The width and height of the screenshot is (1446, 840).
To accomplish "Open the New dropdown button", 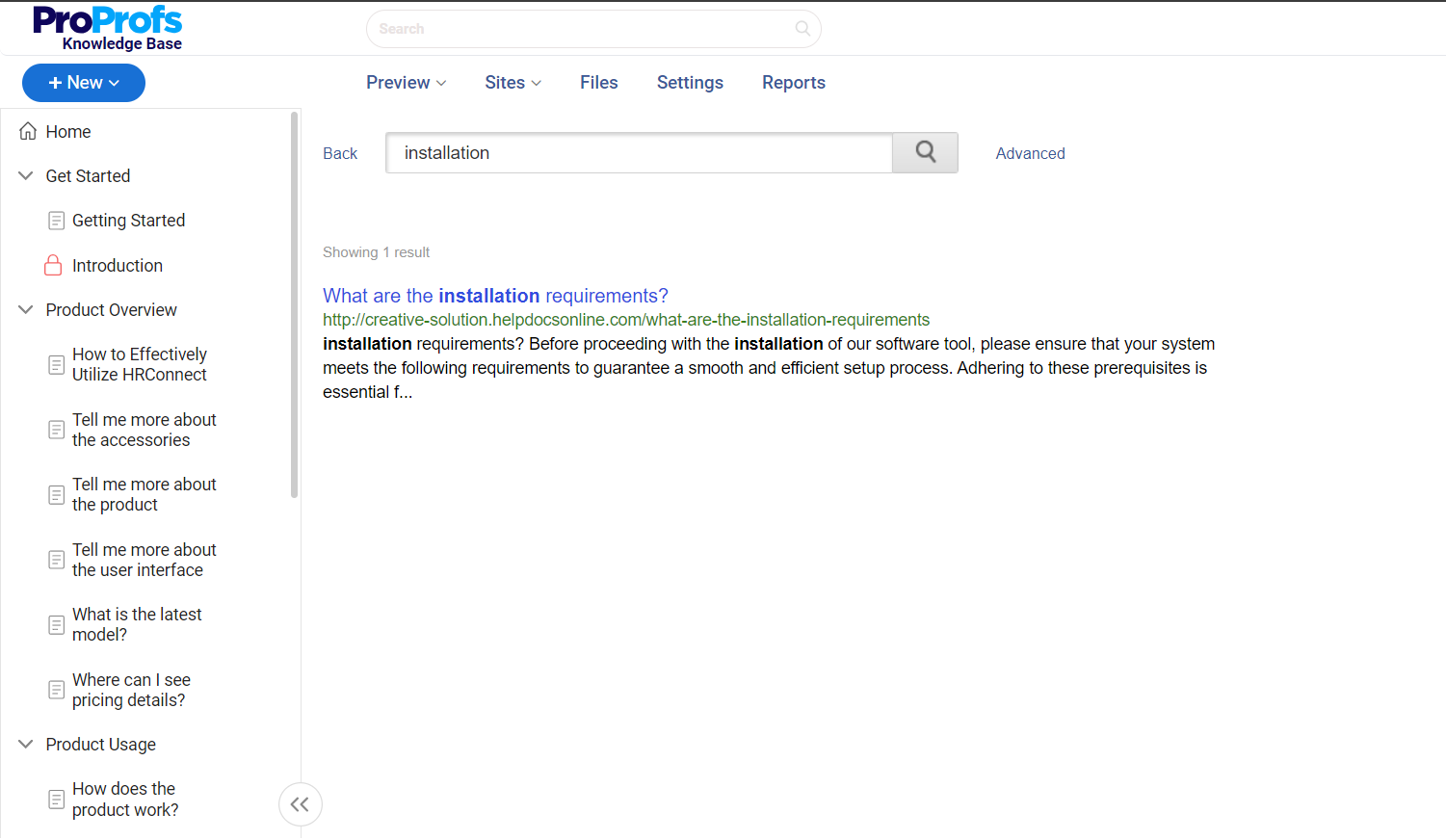I will click(x=84, y=83).
